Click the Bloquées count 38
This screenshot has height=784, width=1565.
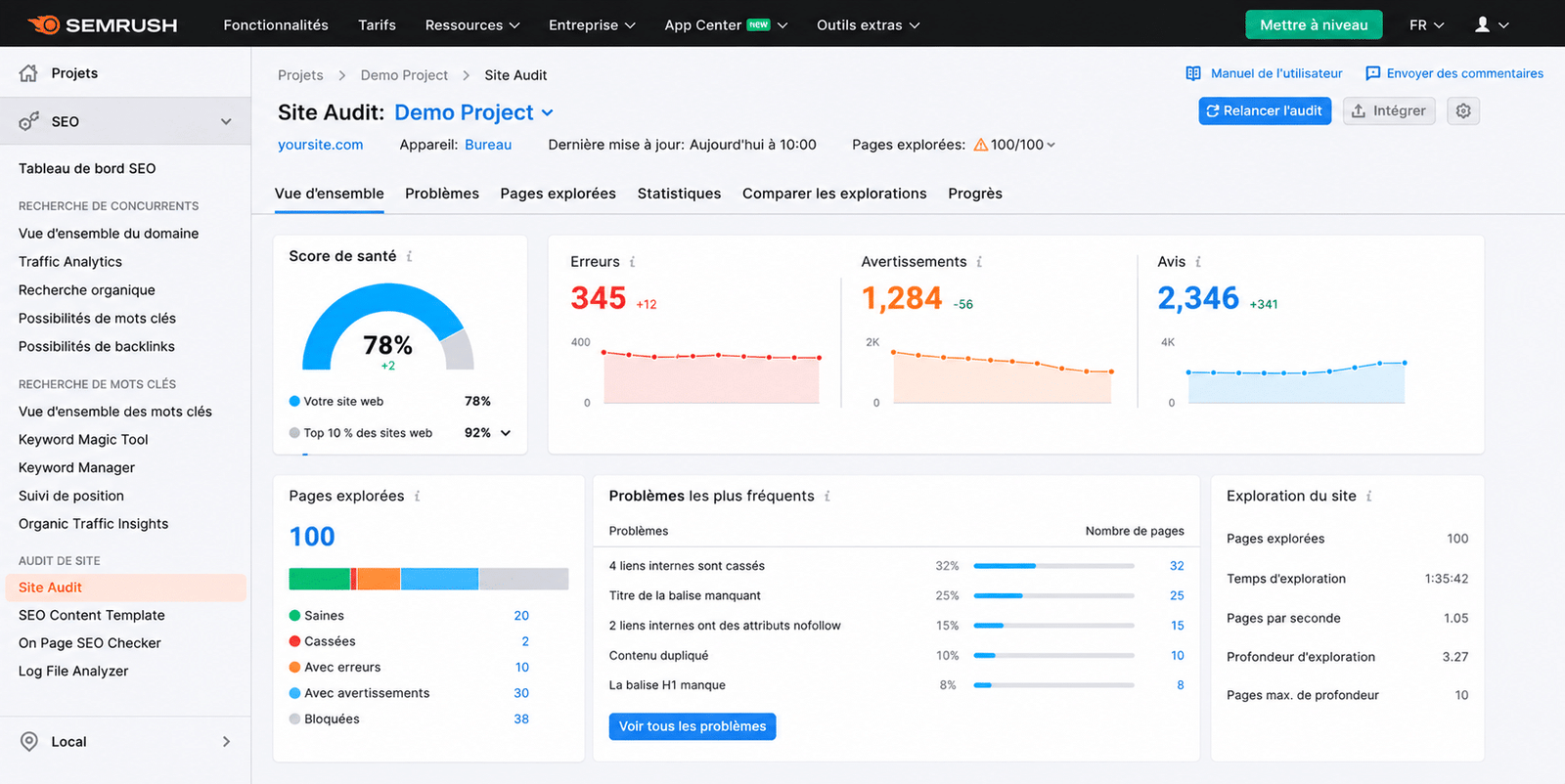(521, 719)
